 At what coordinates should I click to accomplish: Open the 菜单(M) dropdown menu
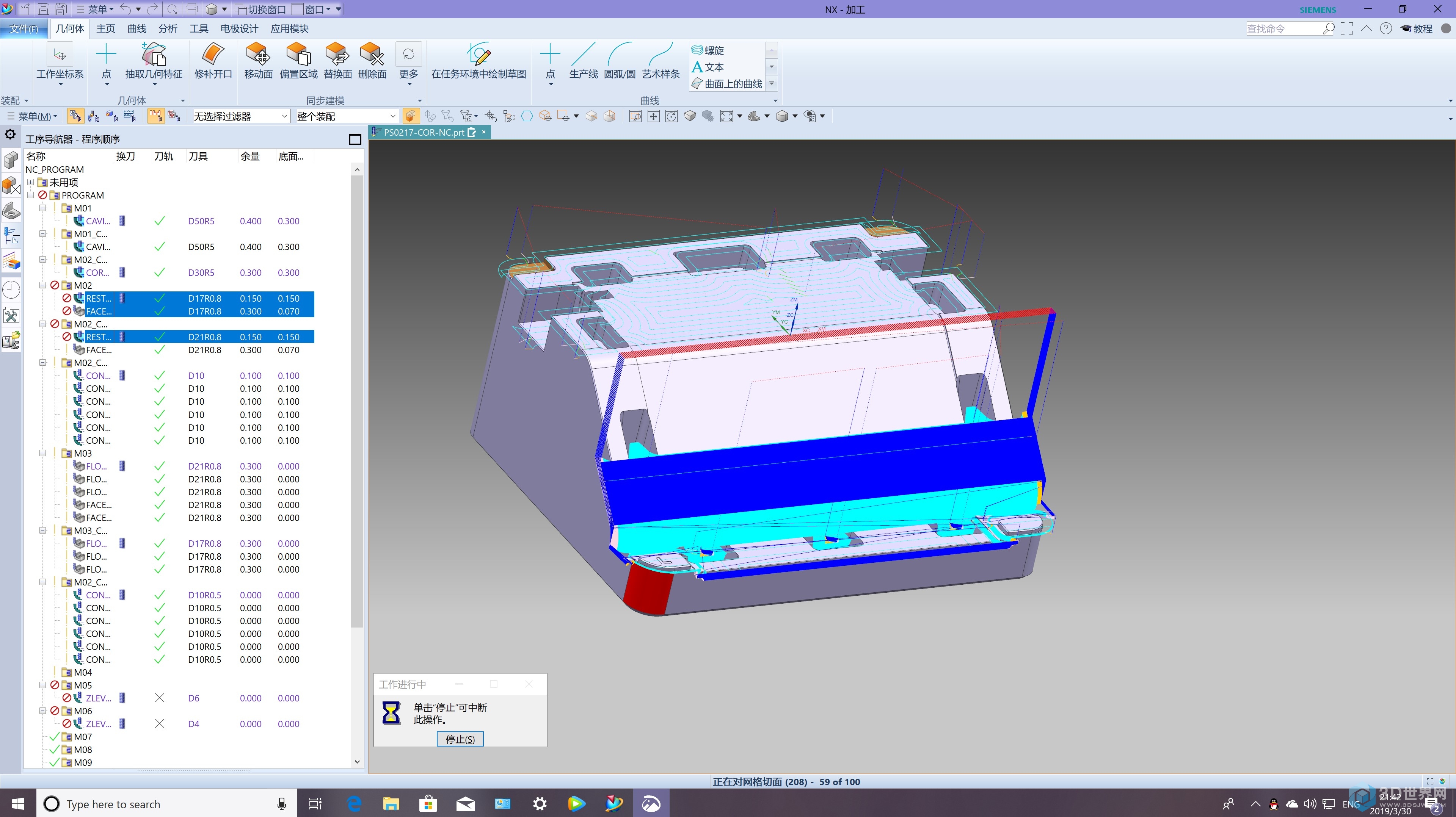[32, 116]
